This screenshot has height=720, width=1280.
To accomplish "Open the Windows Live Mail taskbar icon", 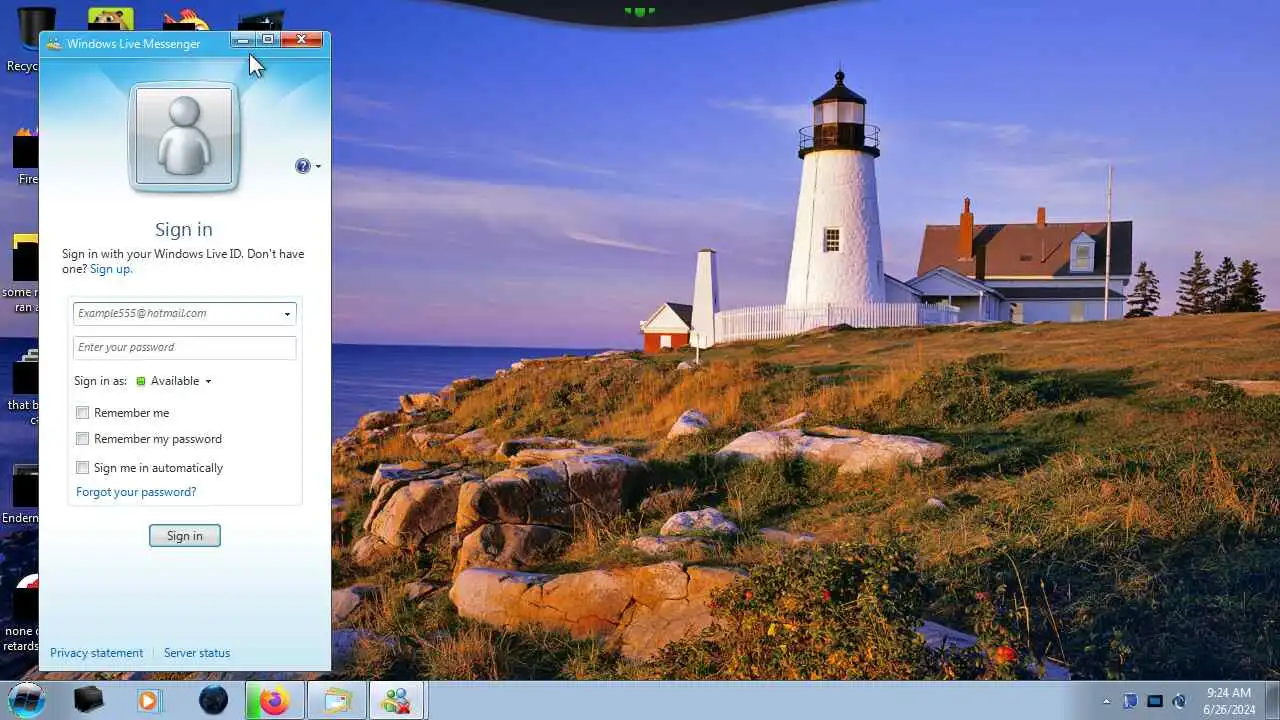I will pos(336,700).
